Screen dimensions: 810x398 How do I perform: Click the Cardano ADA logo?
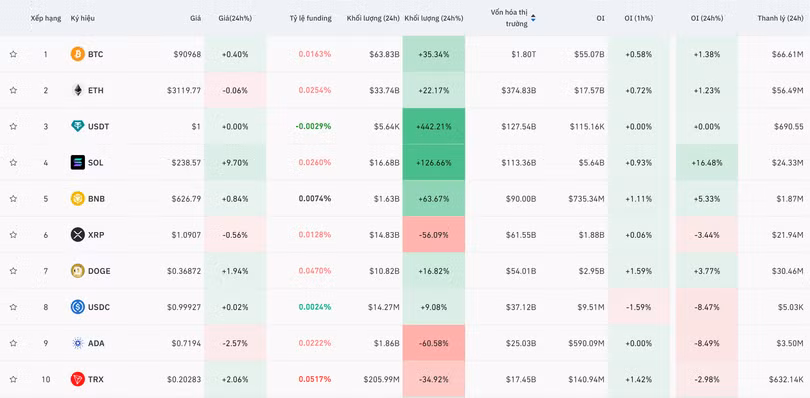(77, 343)
